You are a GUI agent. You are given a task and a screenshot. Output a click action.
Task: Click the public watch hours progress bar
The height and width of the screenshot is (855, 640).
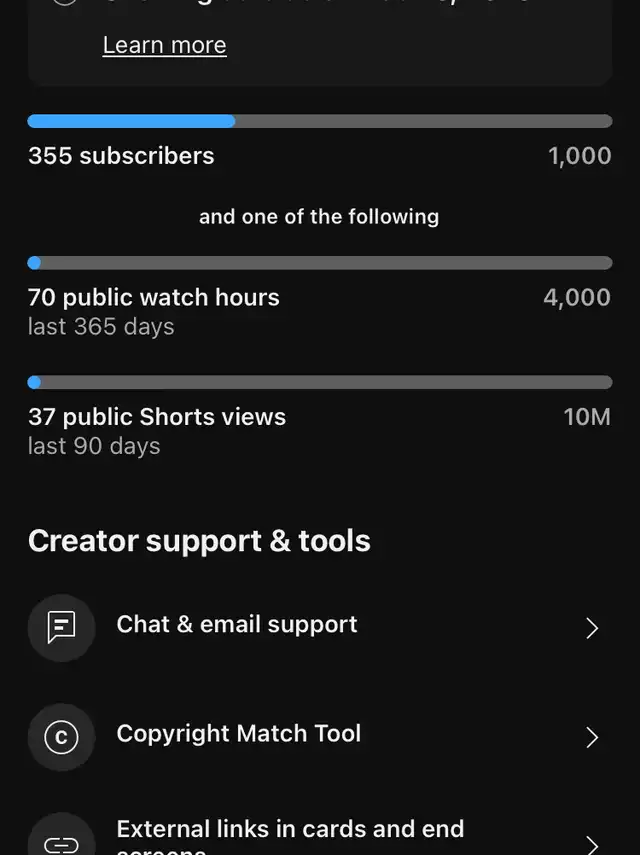click(320, 263)
